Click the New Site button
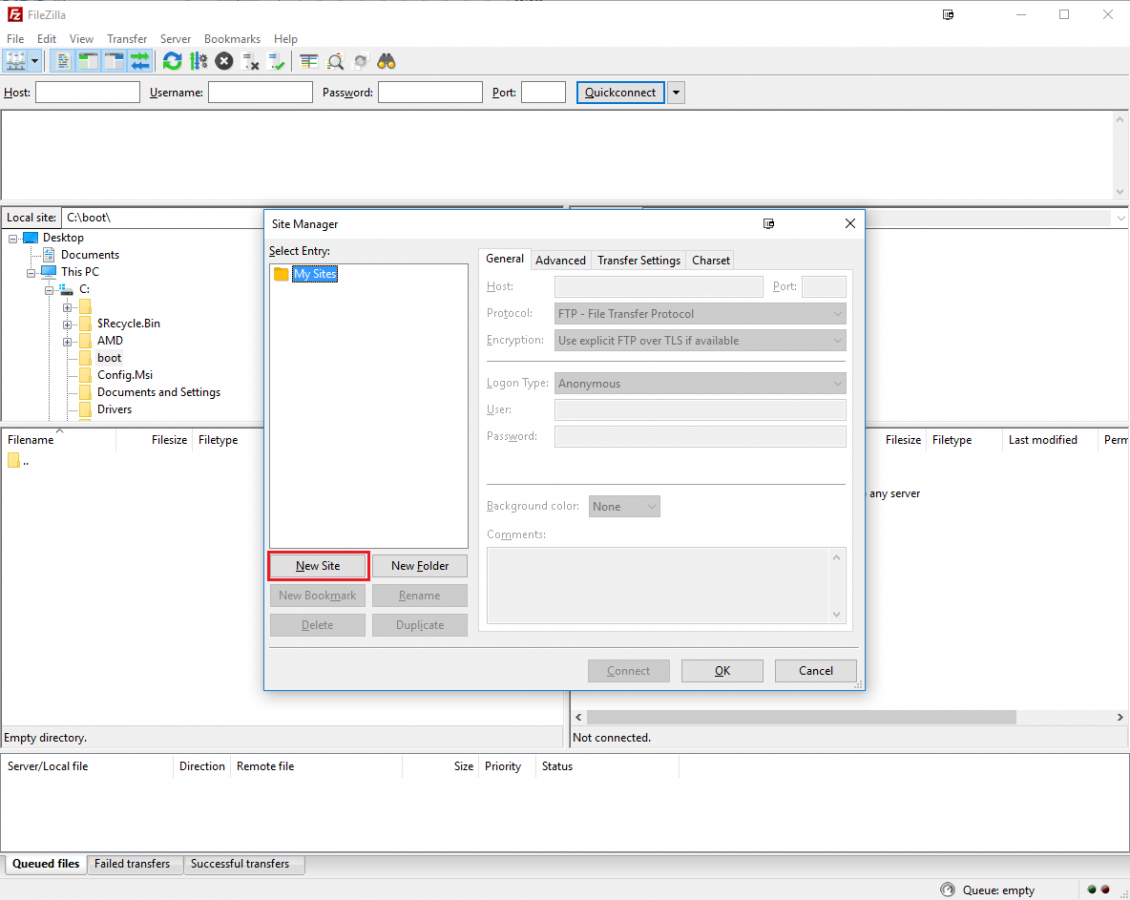This screenshot has height=900, width=1130. click(318, 566)
